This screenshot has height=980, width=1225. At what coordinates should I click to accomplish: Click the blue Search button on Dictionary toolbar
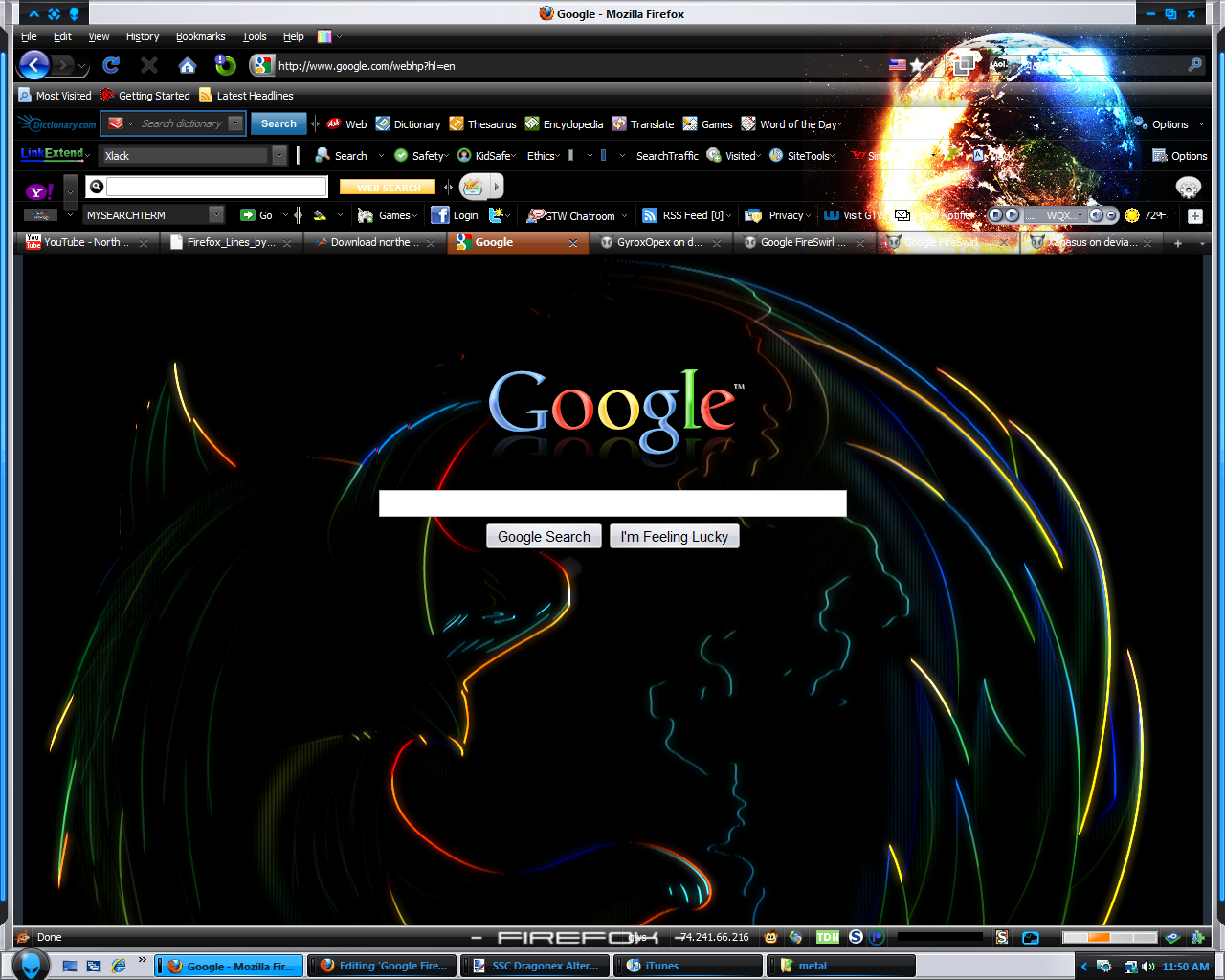tap(278, 123)
